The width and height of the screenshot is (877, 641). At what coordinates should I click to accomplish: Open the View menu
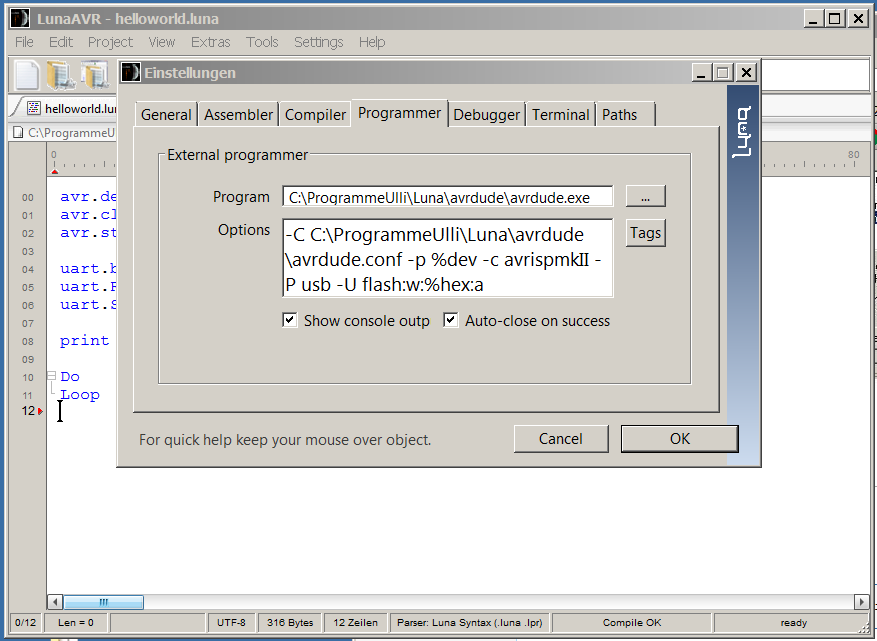[x=162, y=42]
